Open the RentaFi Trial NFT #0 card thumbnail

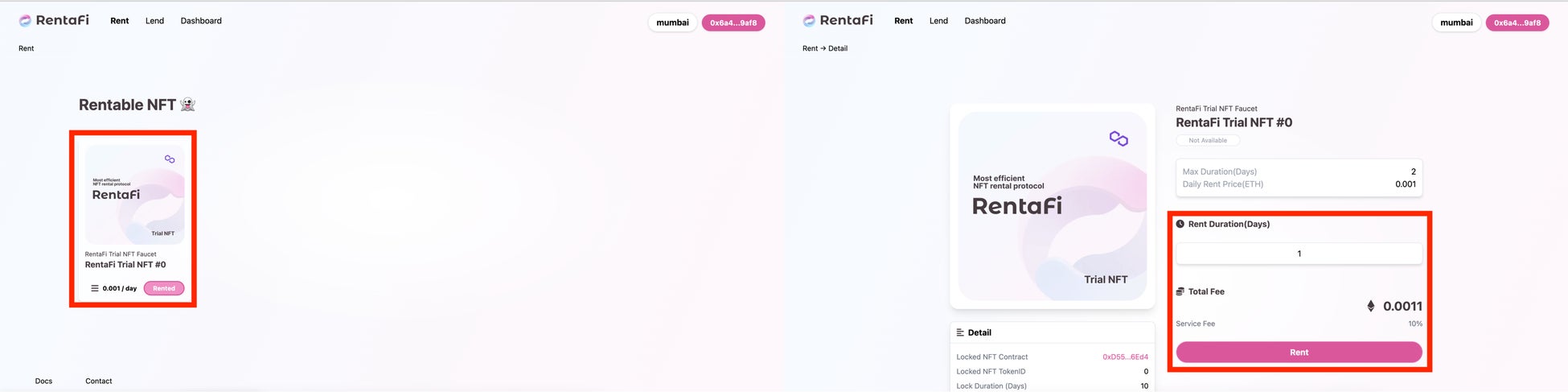(x=134, y=195)
